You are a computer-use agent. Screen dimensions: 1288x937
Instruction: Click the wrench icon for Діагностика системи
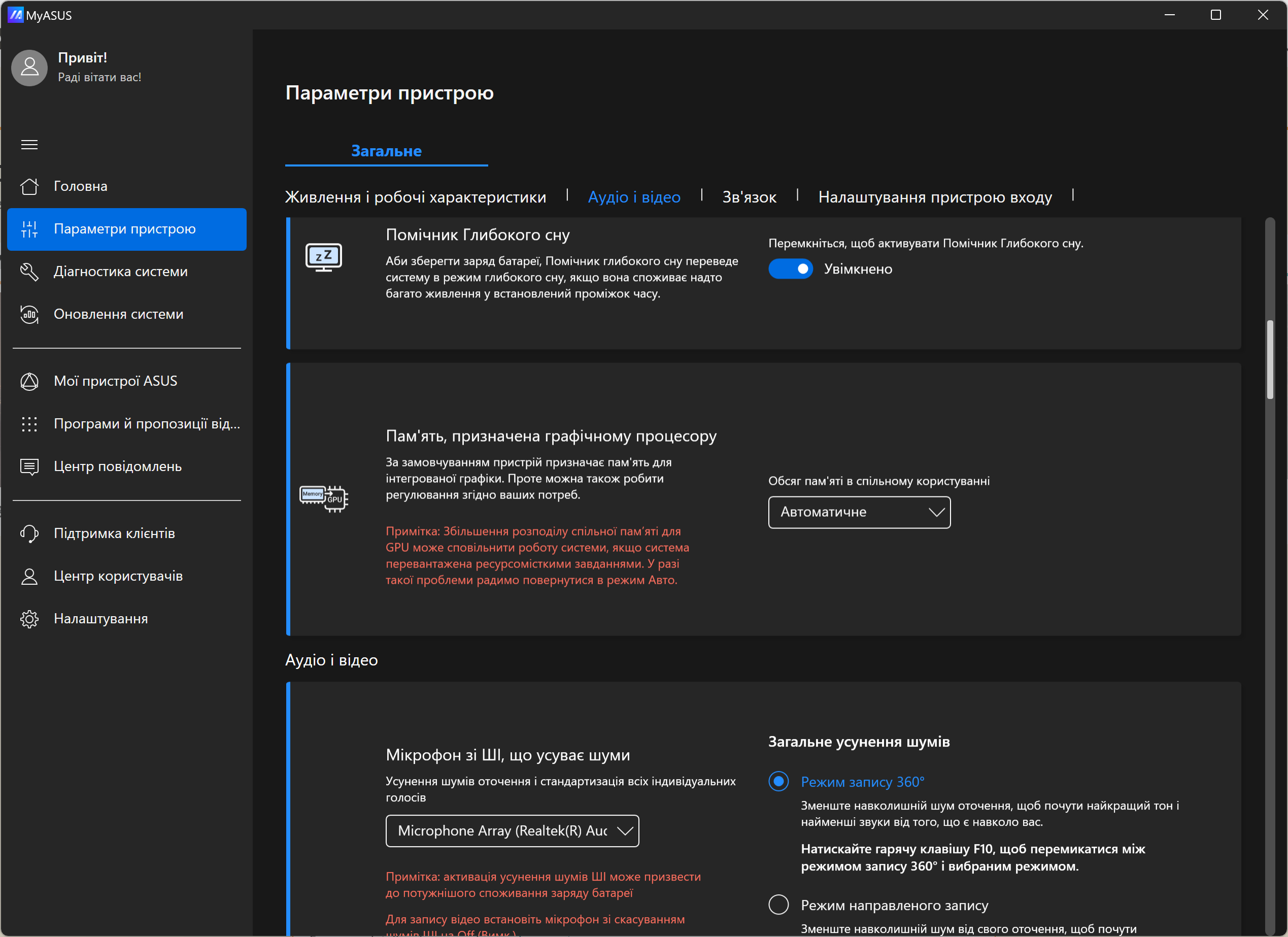point(29,272)
